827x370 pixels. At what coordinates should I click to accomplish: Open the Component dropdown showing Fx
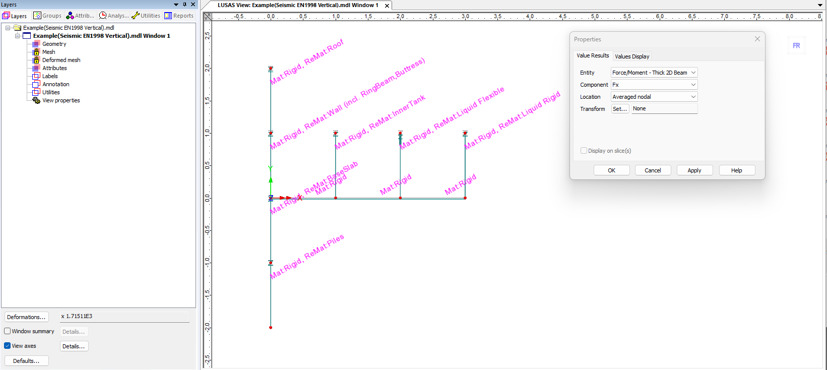click(x=654, y=84)
